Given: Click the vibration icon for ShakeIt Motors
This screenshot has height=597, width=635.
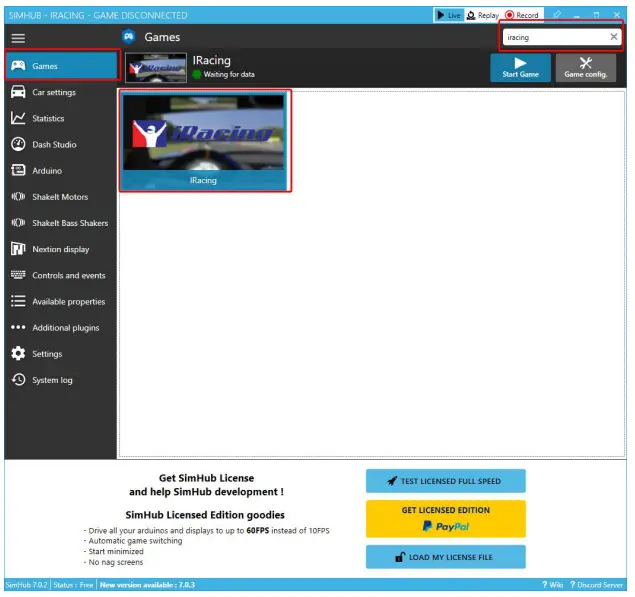Looking at the screenshot, I should [x=18, y=196].
